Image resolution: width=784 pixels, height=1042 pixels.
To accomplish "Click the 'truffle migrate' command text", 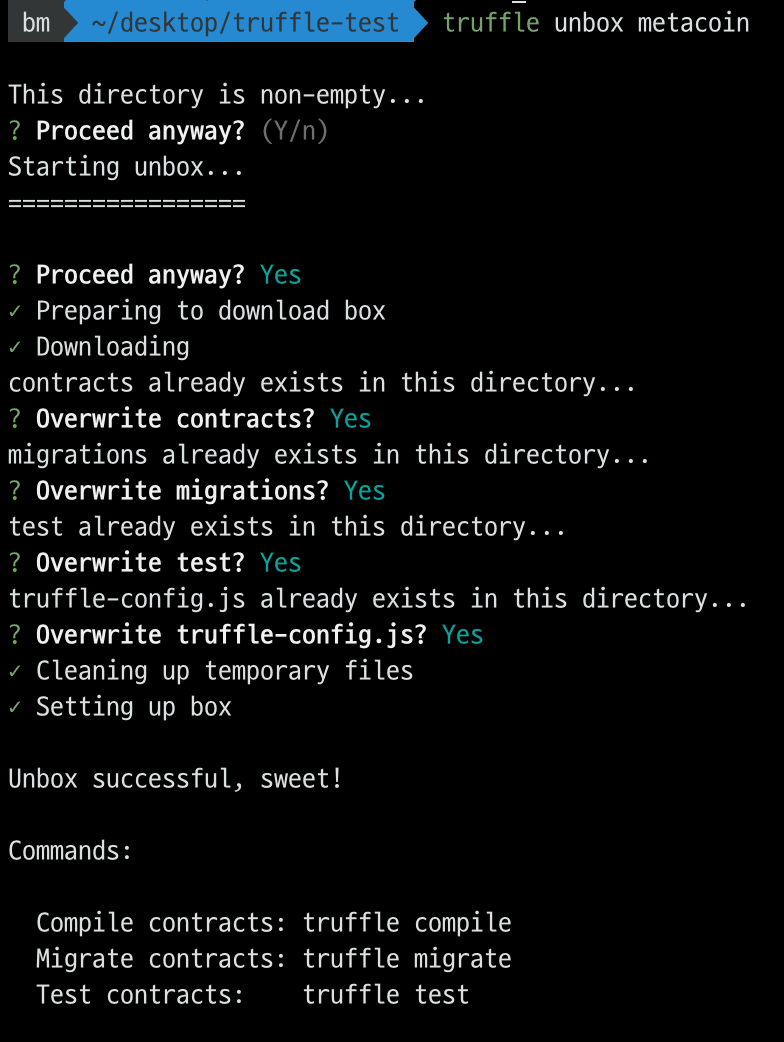I will click(x=407, y=959).
